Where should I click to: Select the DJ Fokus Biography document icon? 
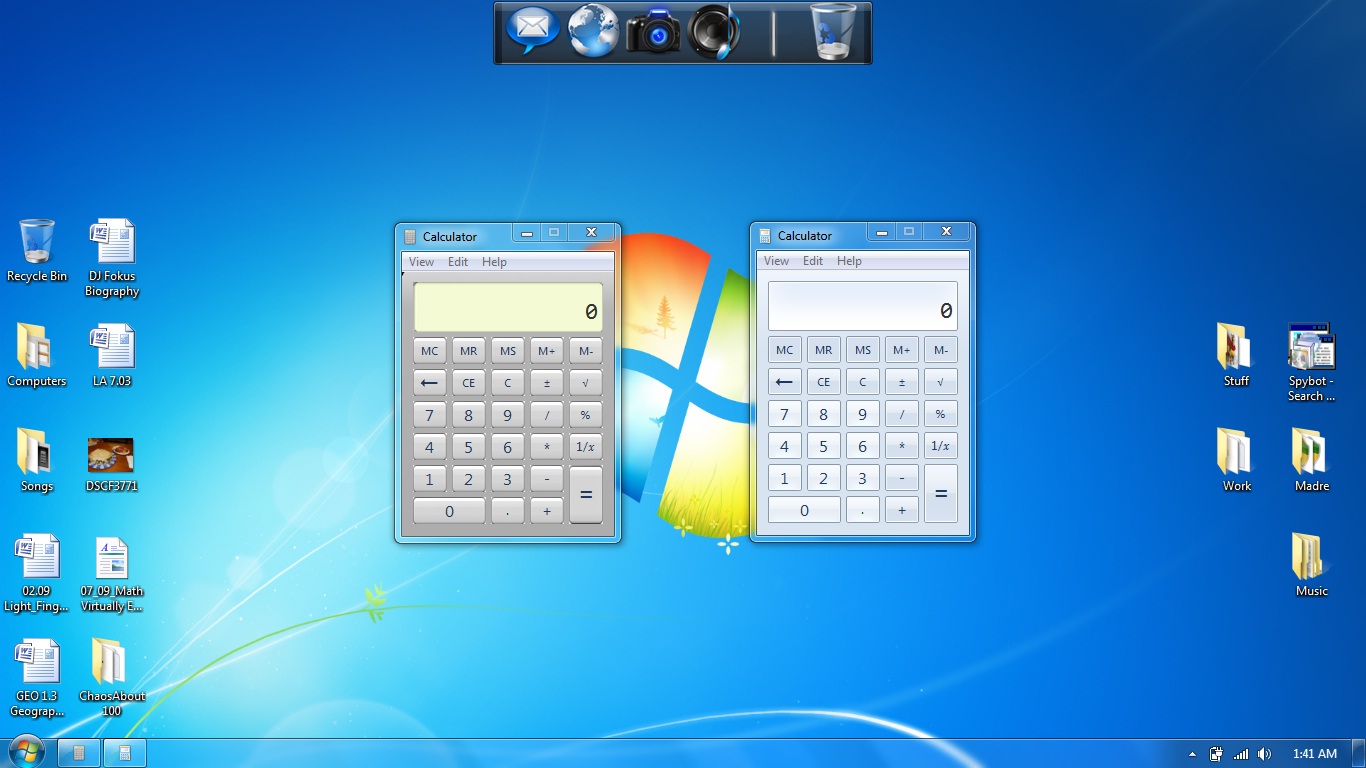(x=112, y=259)
